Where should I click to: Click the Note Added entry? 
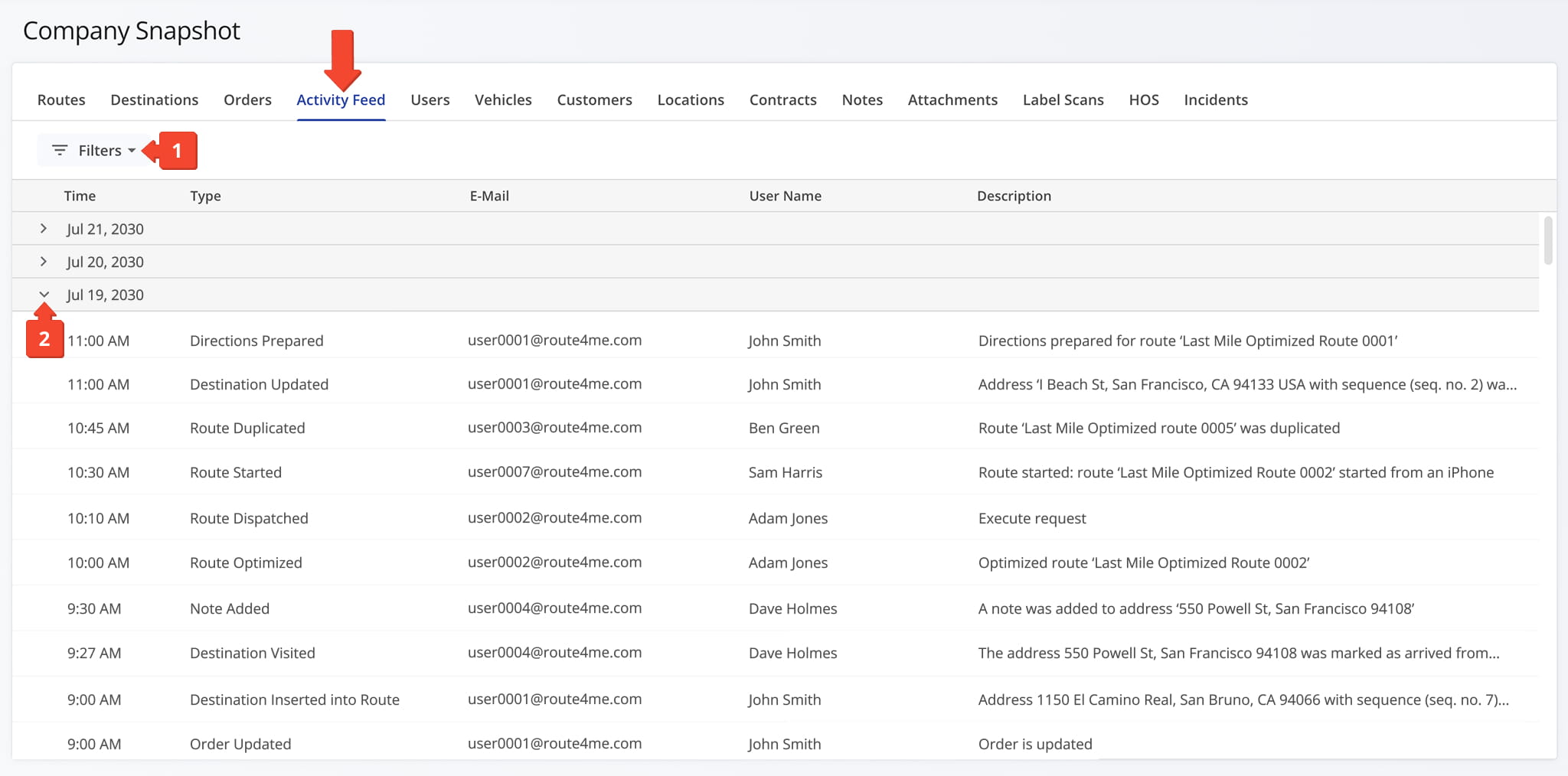tap(230, 608)
